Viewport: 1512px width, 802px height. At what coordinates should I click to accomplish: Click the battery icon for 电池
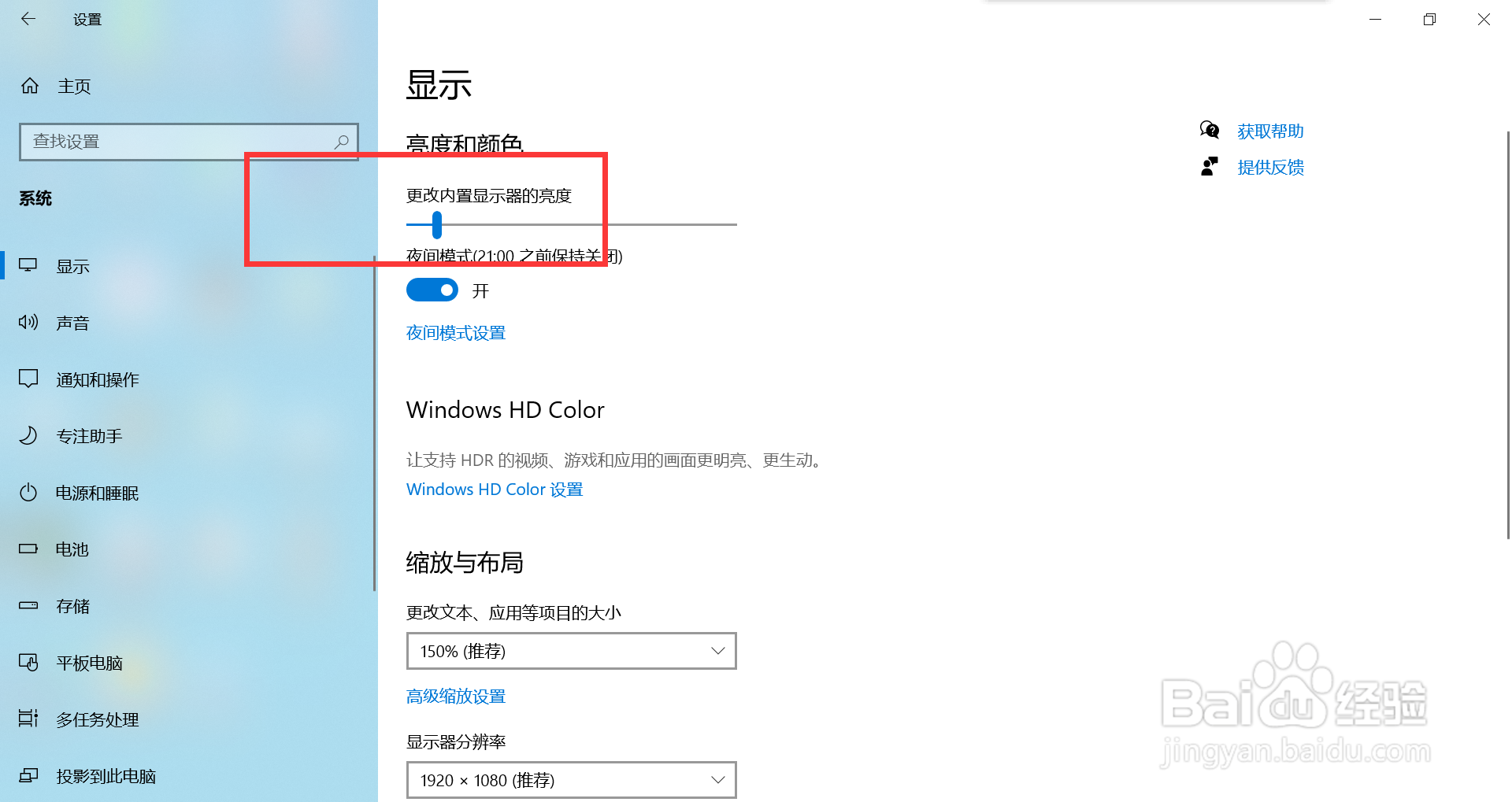[28, 549]
